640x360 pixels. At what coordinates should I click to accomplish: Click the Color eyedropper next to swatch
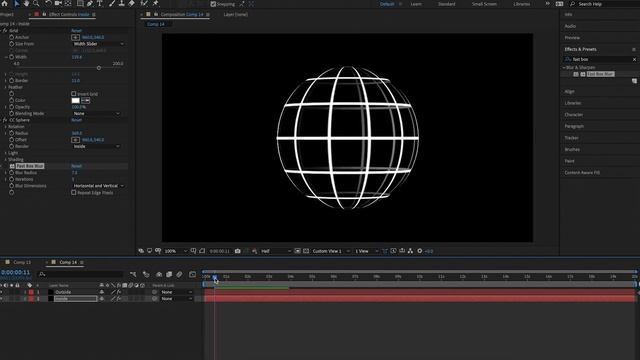[x=86, y=100]
